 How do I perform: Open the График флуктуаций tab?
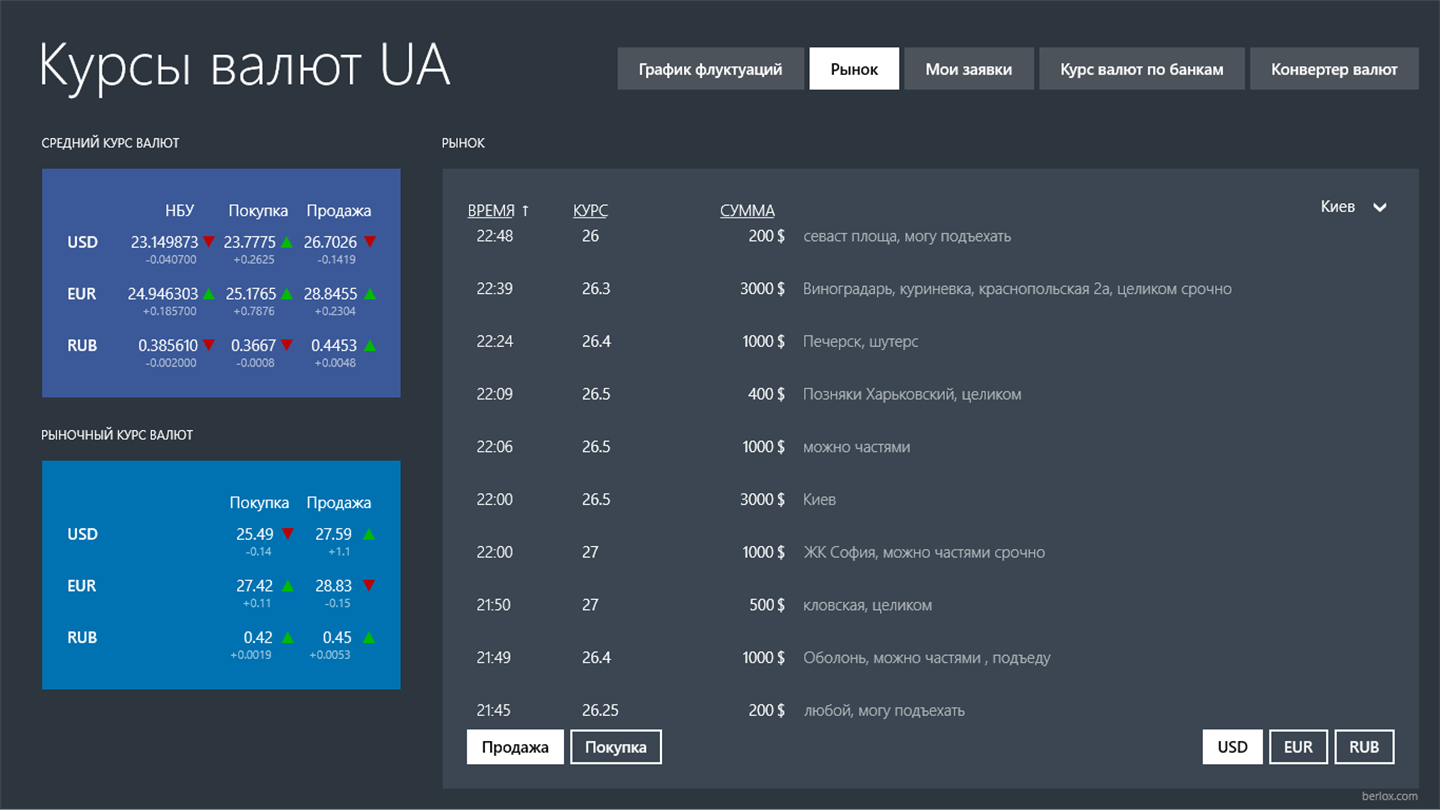710,69
